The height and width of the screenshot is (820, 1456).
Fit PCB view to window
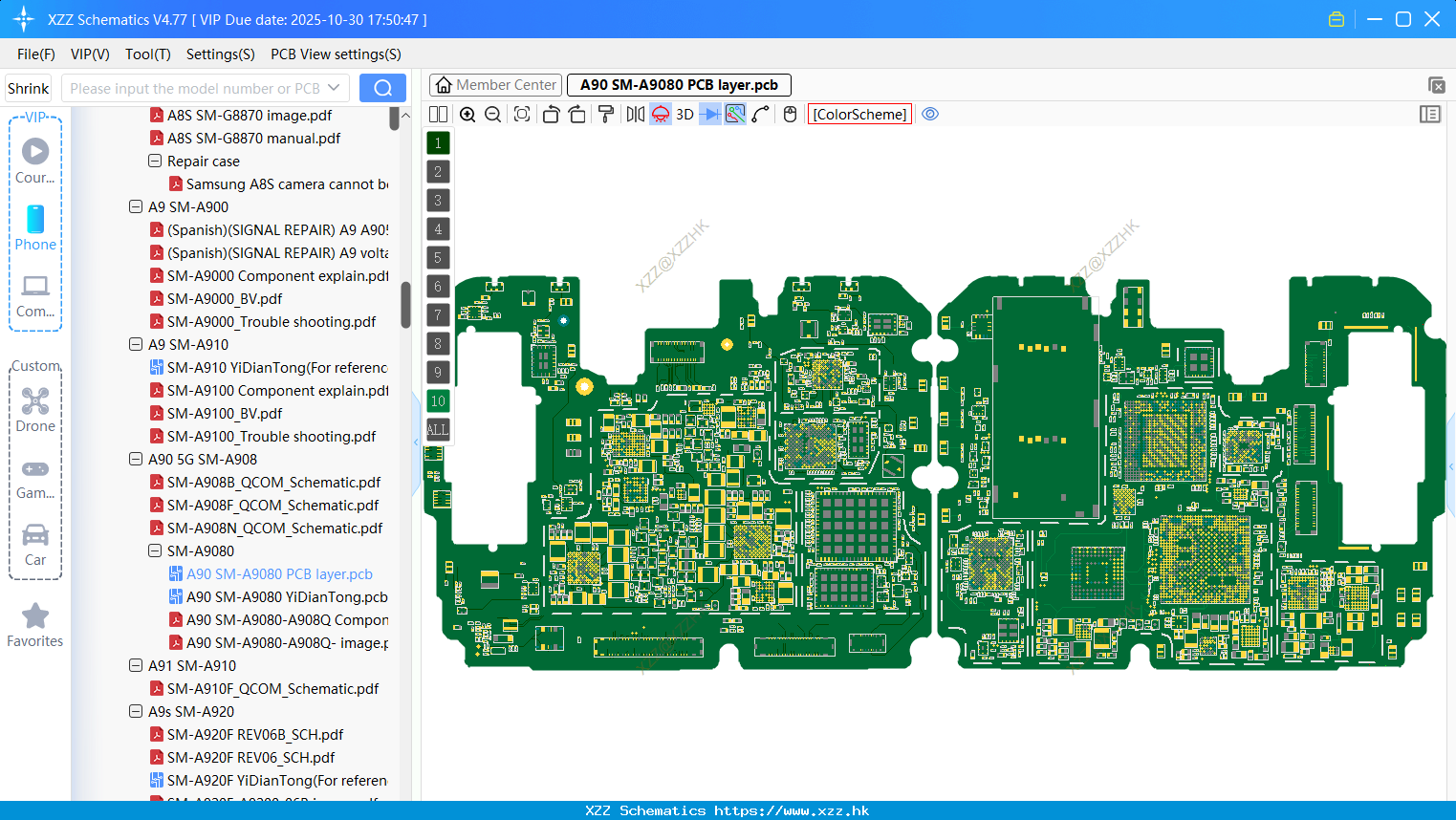tap(522, 114)
